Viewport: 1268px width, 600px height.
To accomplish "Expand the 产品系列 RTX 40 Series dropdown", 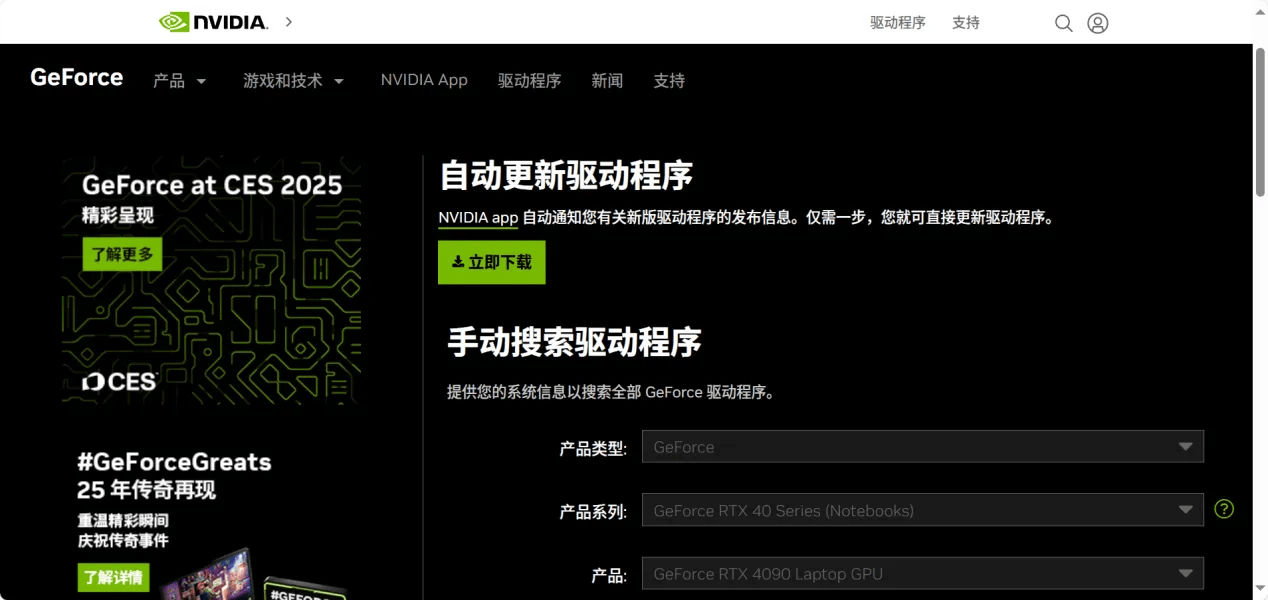I will [x=920, y=510].
